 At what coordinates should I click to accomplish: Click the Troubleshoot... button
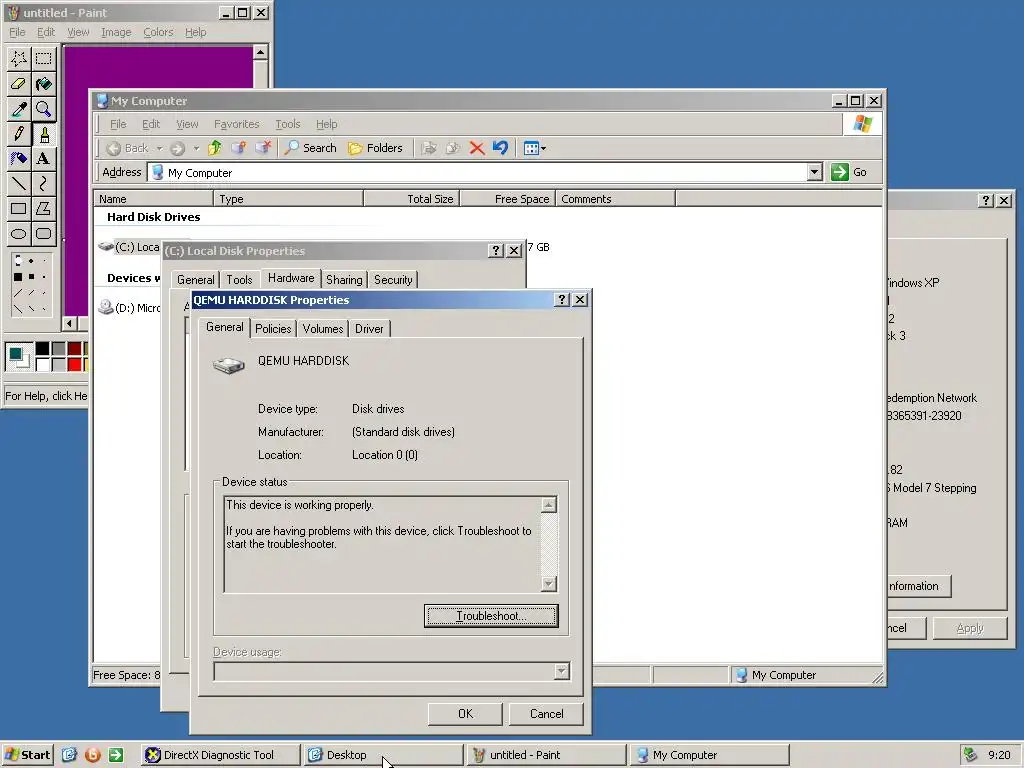491,616
